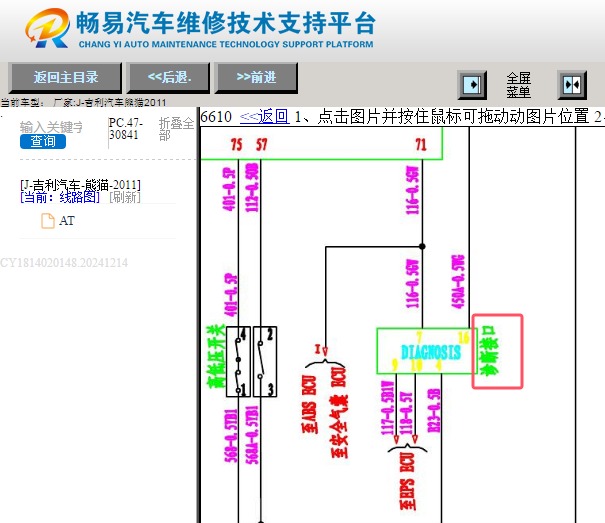The width and height of the screenshot is (605, 523).
Task: Open the 当前:线路图 link
Action: [60, 197]
